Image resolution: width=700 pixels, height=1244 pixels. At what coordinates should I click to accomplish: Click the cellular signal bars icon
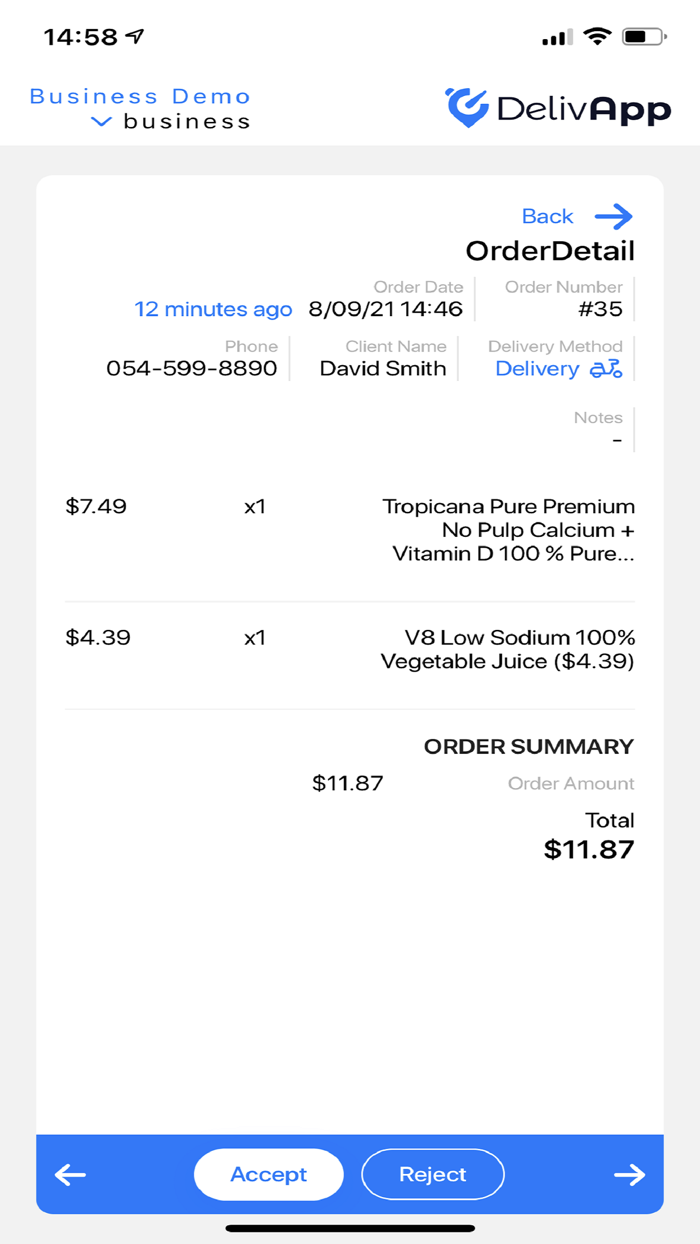(555, 36)
